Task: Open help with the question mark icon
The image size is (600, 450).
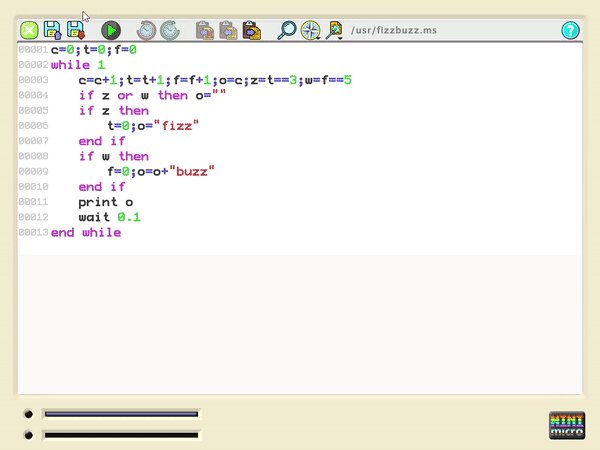Action: [x=570, y=30]
